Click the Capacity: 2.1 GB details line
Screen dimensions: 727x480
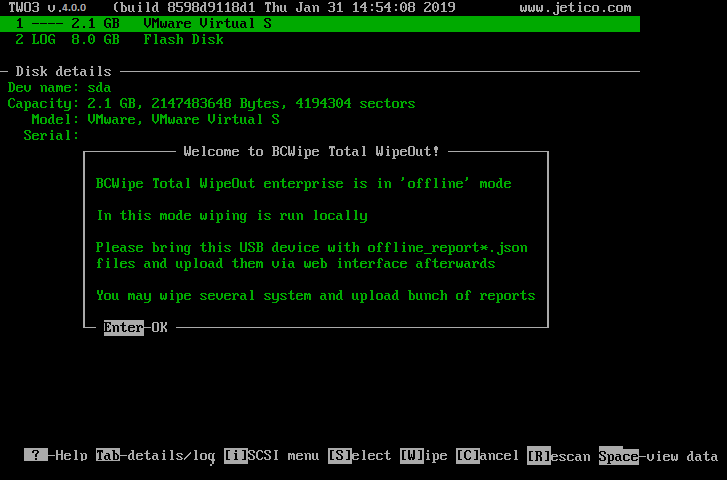211,103
